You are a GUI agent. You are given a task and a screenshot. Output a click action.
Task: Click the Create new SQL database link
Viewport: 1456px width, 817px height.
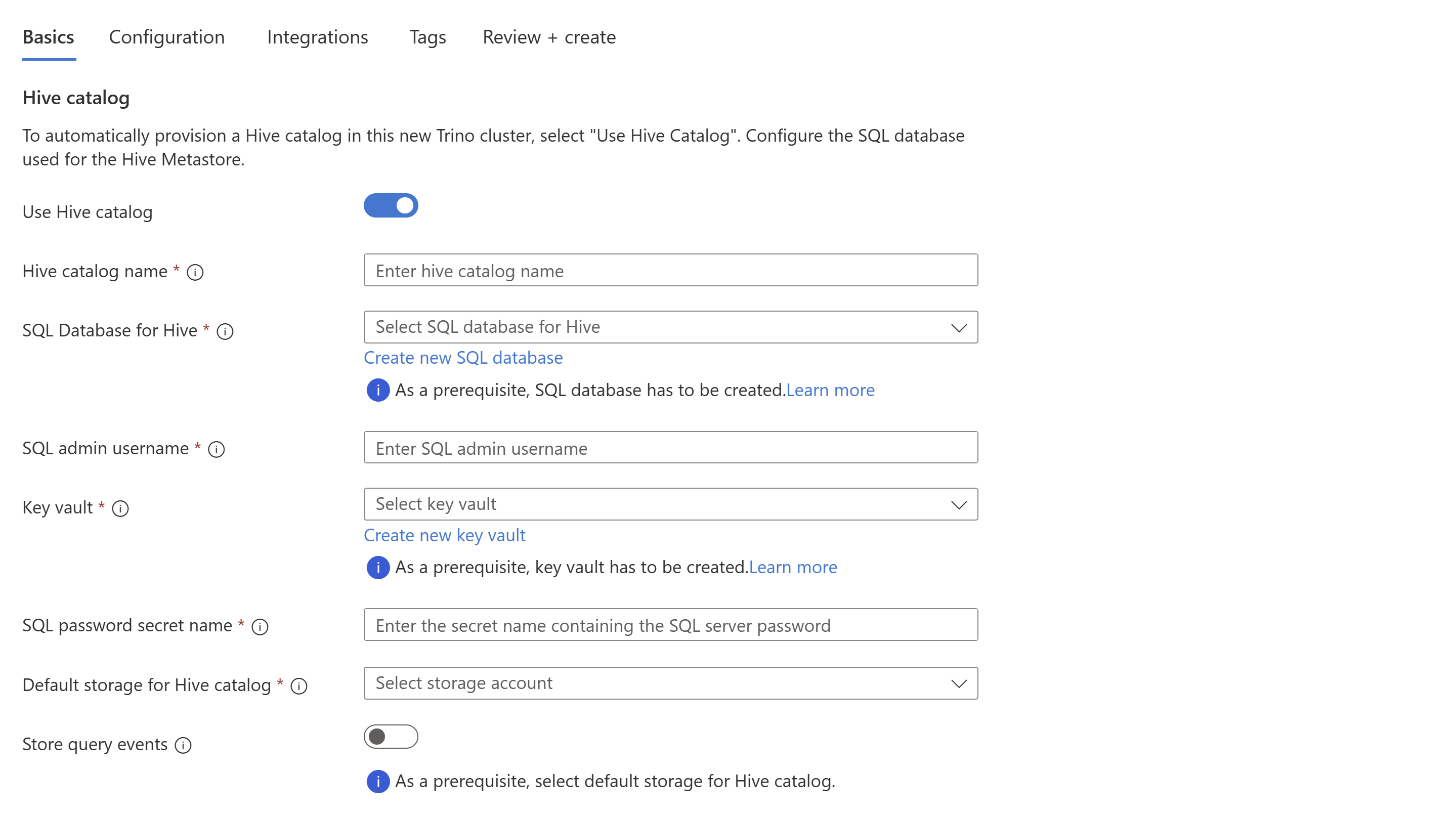[x=463, y=358]
